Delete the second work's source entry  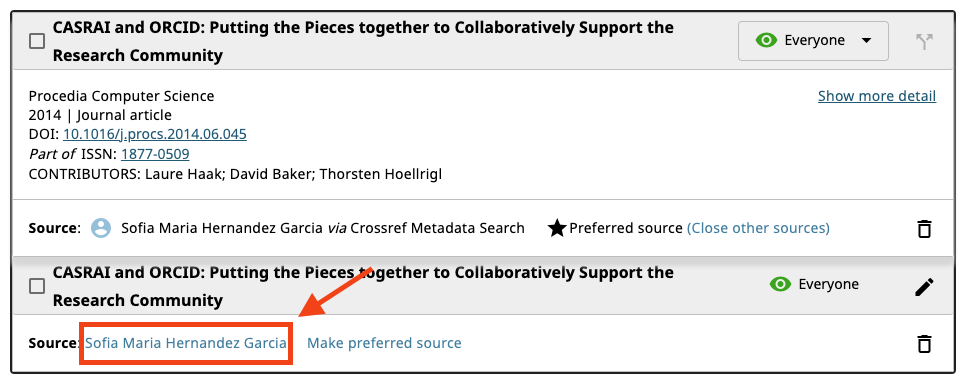point(924,343)
